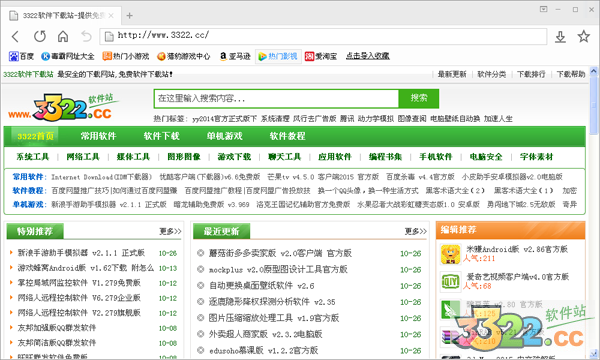The height and width of the screenshot is (360, 600).
Task: Click the undo closed tab arrow icon
Action: pos(86,36)
